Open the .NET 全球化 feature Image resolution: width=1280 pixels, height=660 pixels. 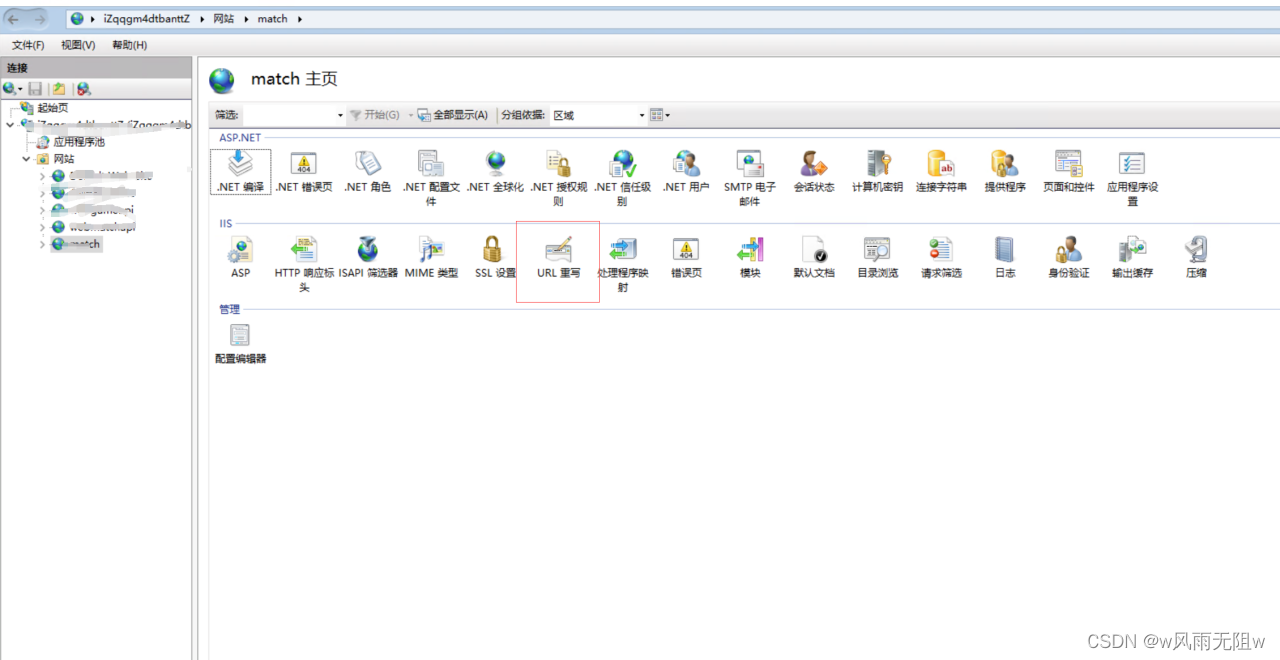click(x=495, y=171)
